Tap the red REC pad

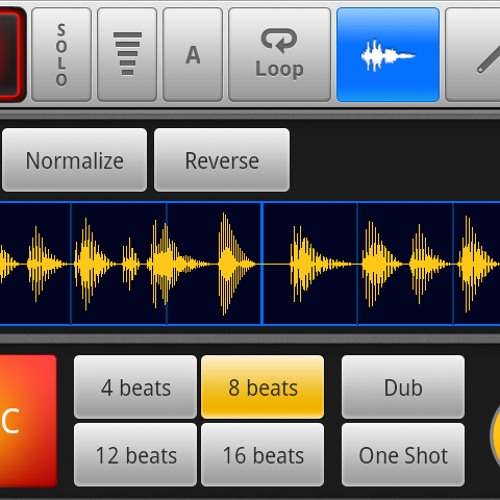[28, 421]
